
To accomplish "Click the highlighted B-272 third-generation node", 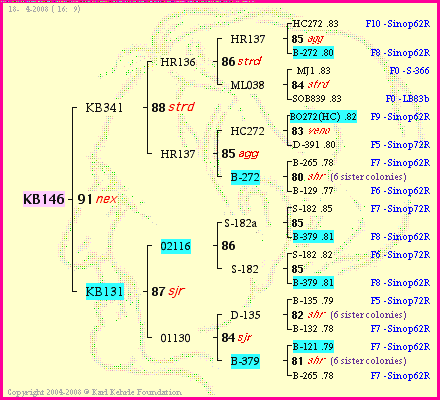I will tap(245, 177).
